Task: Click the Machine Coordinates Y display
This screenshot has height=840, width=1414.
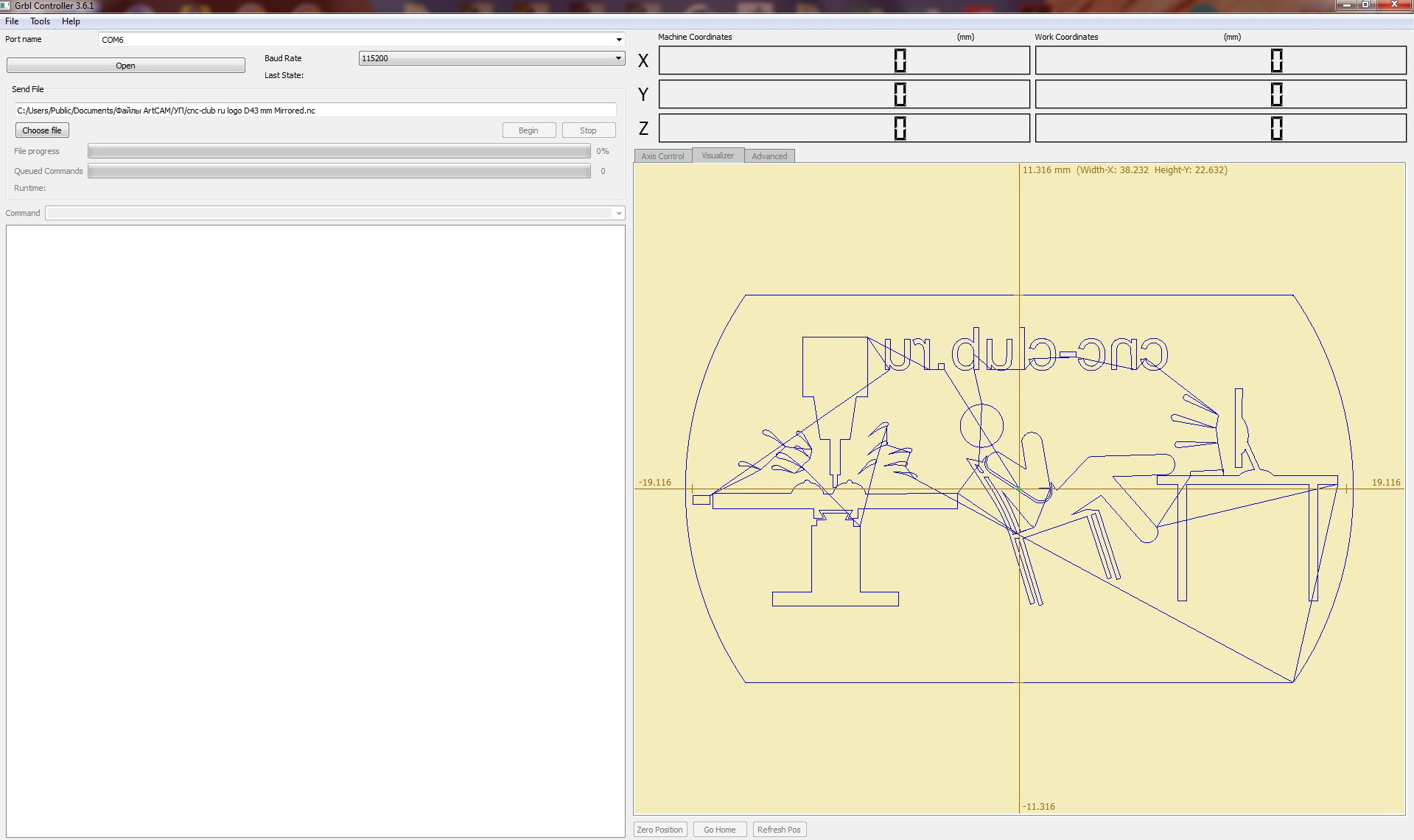Action: 844,94
